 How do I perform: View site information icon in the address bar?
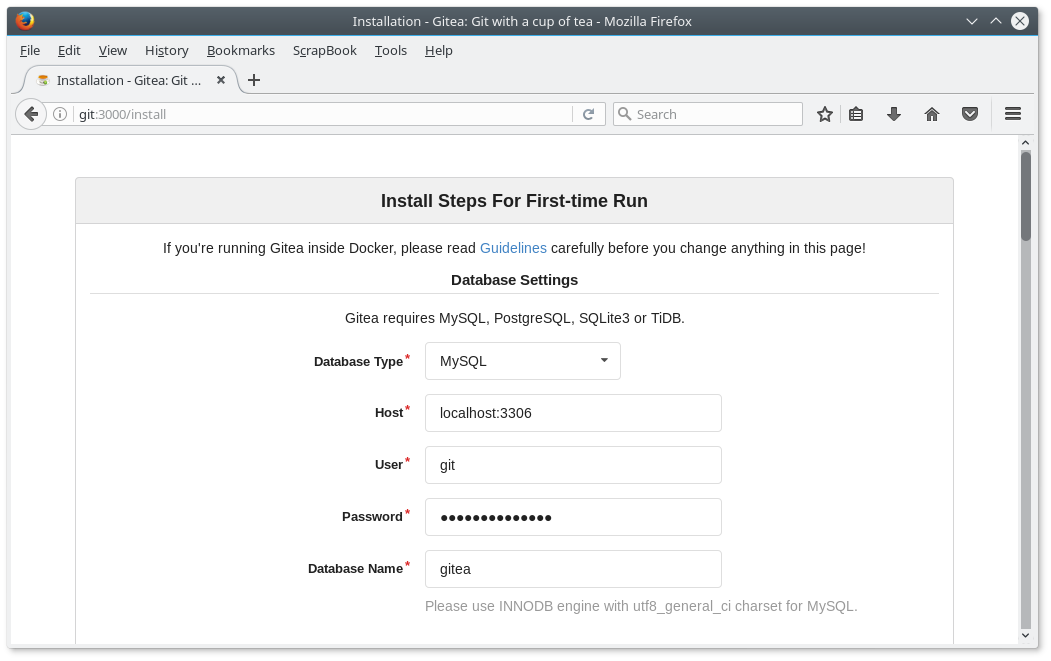click(x=60, y=114)
